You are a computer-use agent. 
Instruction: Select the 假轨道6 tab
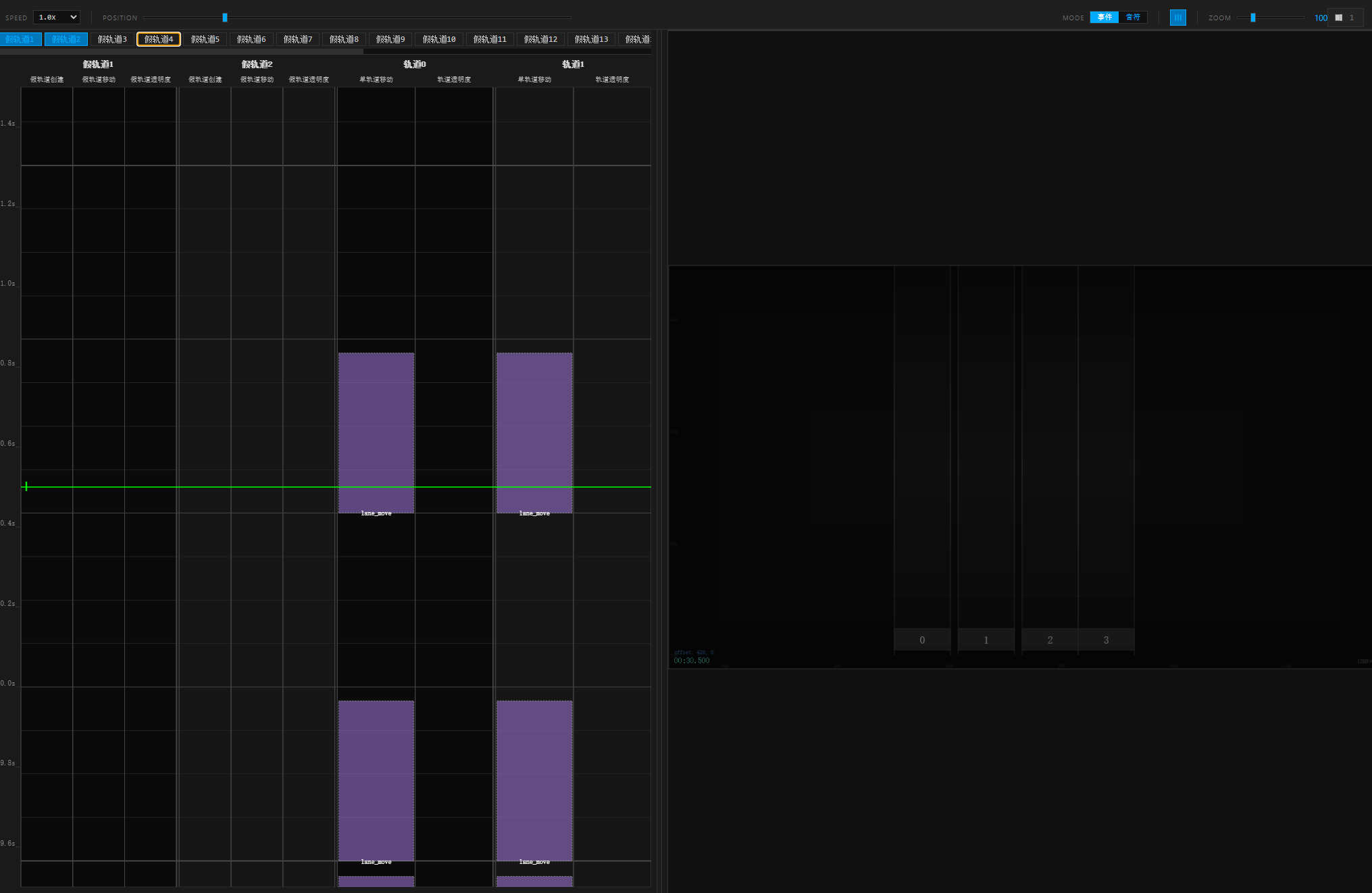pos(251,39)
